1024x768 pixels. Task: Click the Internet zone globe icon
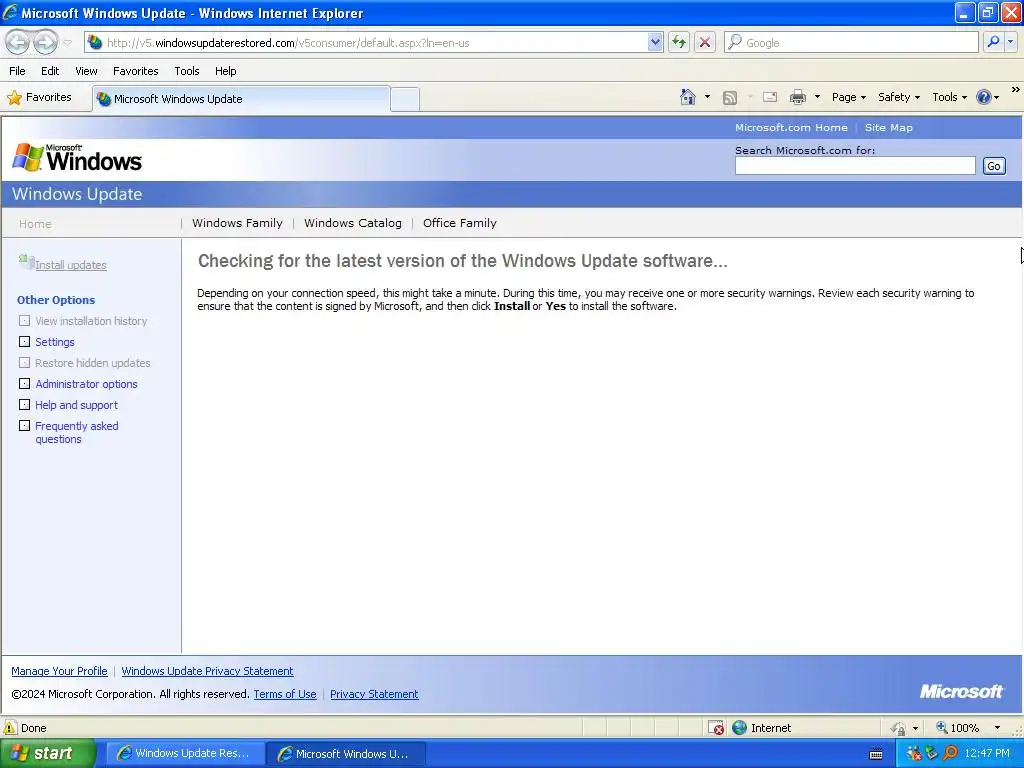coord(739,728)
